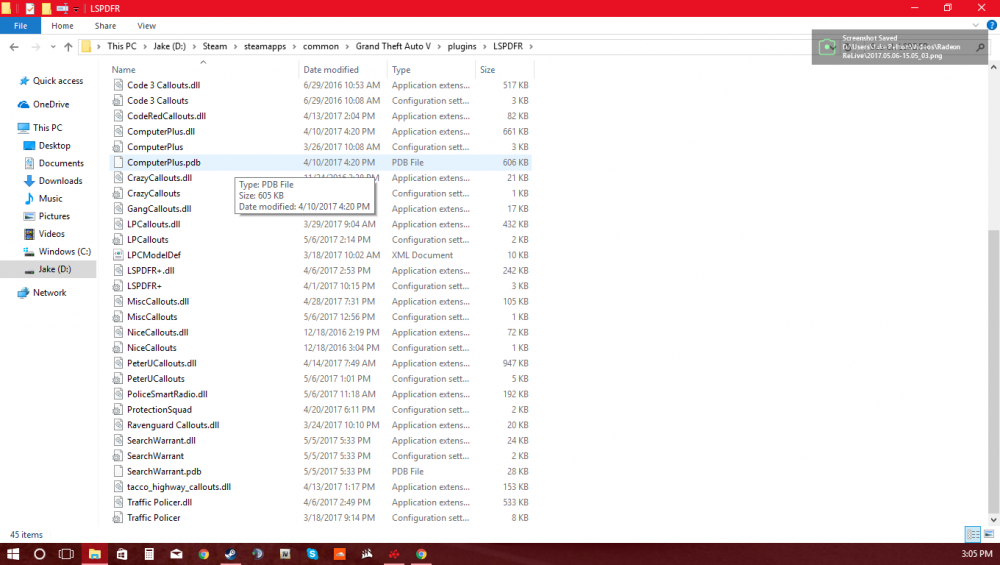Switch to the View ribbon tab

click(x=146, y=26)
